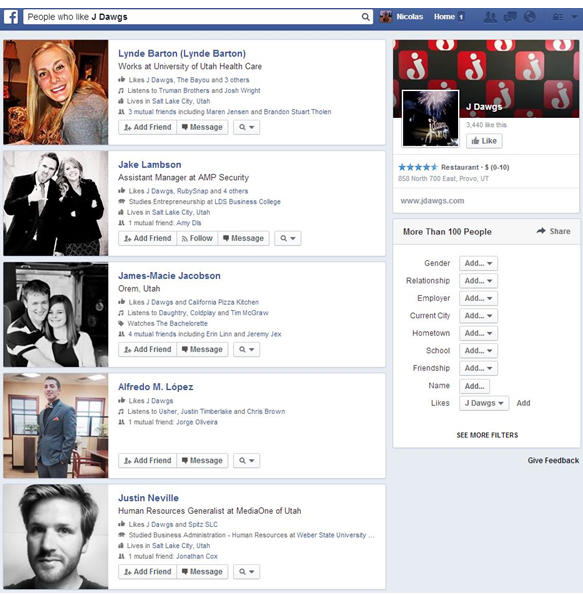Click the J Dawgs star rating

click(418, 167)
